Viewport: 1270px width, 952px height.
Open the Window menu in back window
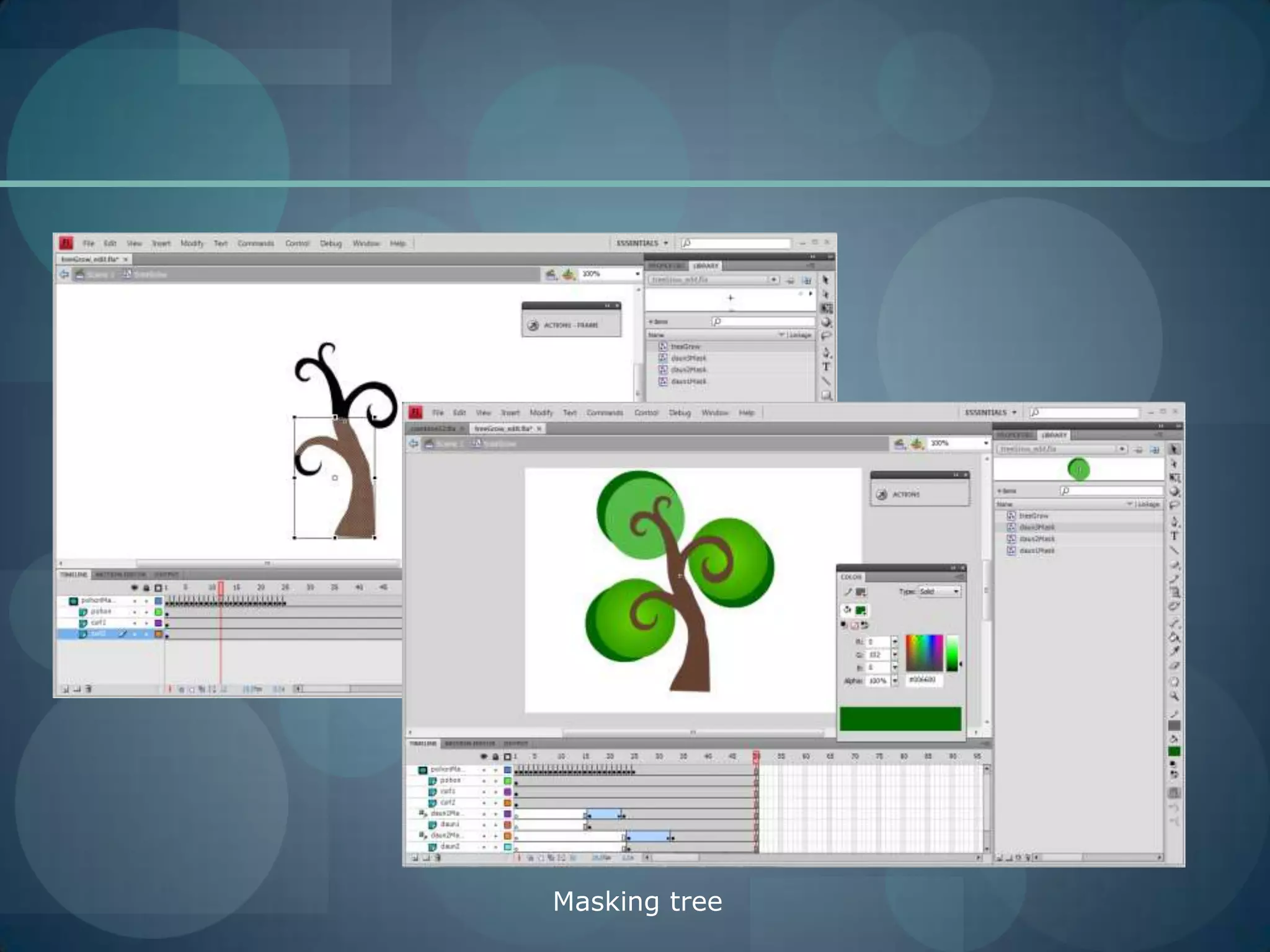point(366,244)
